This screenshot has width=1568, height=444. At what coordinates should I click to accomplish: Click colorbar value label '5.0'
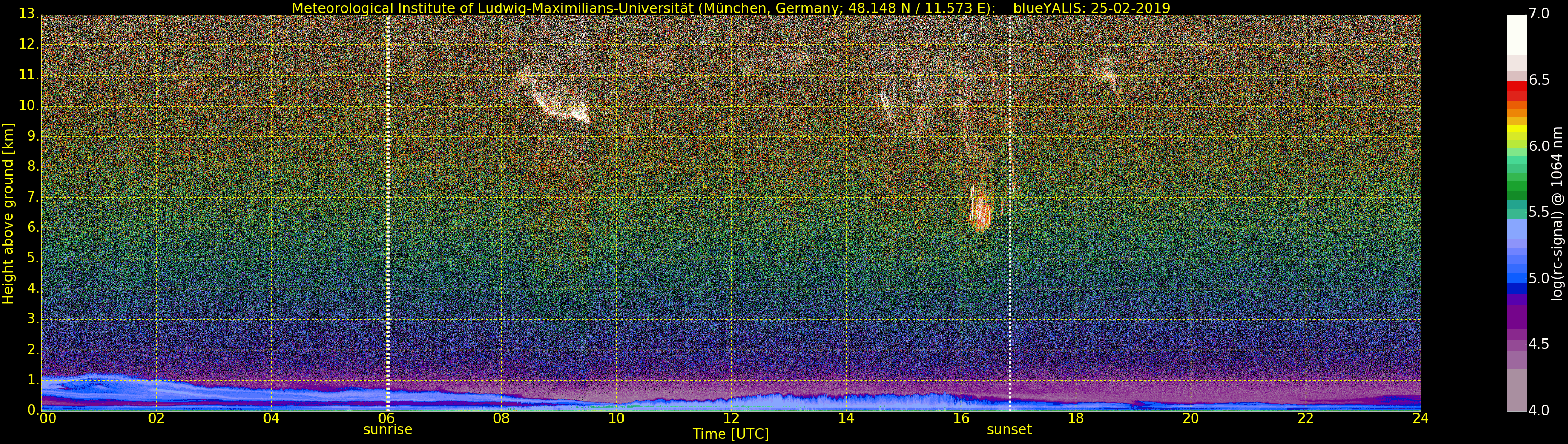coord(1539,278)
